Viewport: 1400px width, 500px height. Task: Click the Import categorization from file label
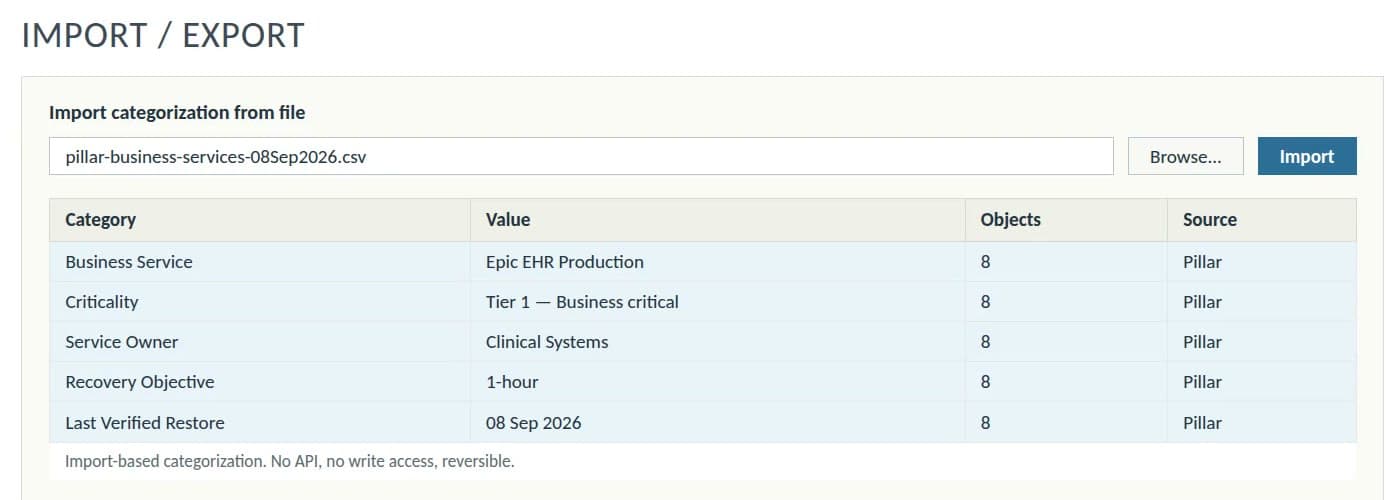177,113
